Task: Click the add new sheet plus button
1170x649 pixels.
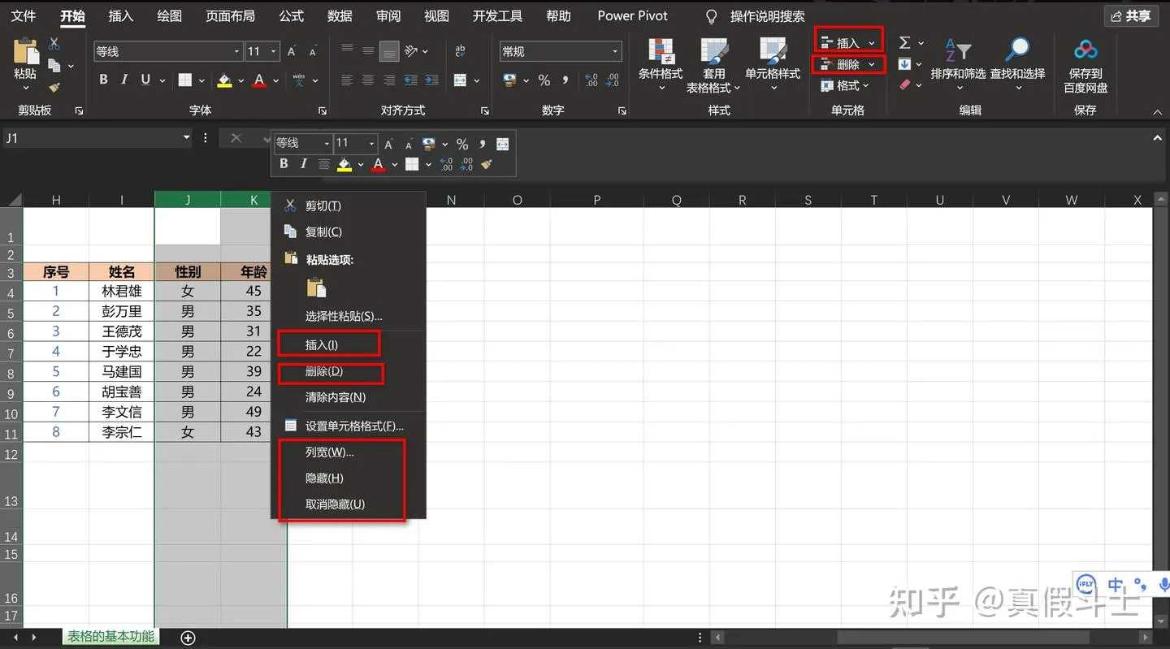Action: [188, 638]
